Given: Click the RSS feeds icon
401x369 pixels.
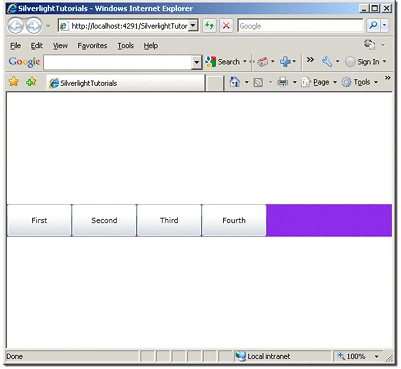Looking at the screenshot, I should click(x=258, y=82).
